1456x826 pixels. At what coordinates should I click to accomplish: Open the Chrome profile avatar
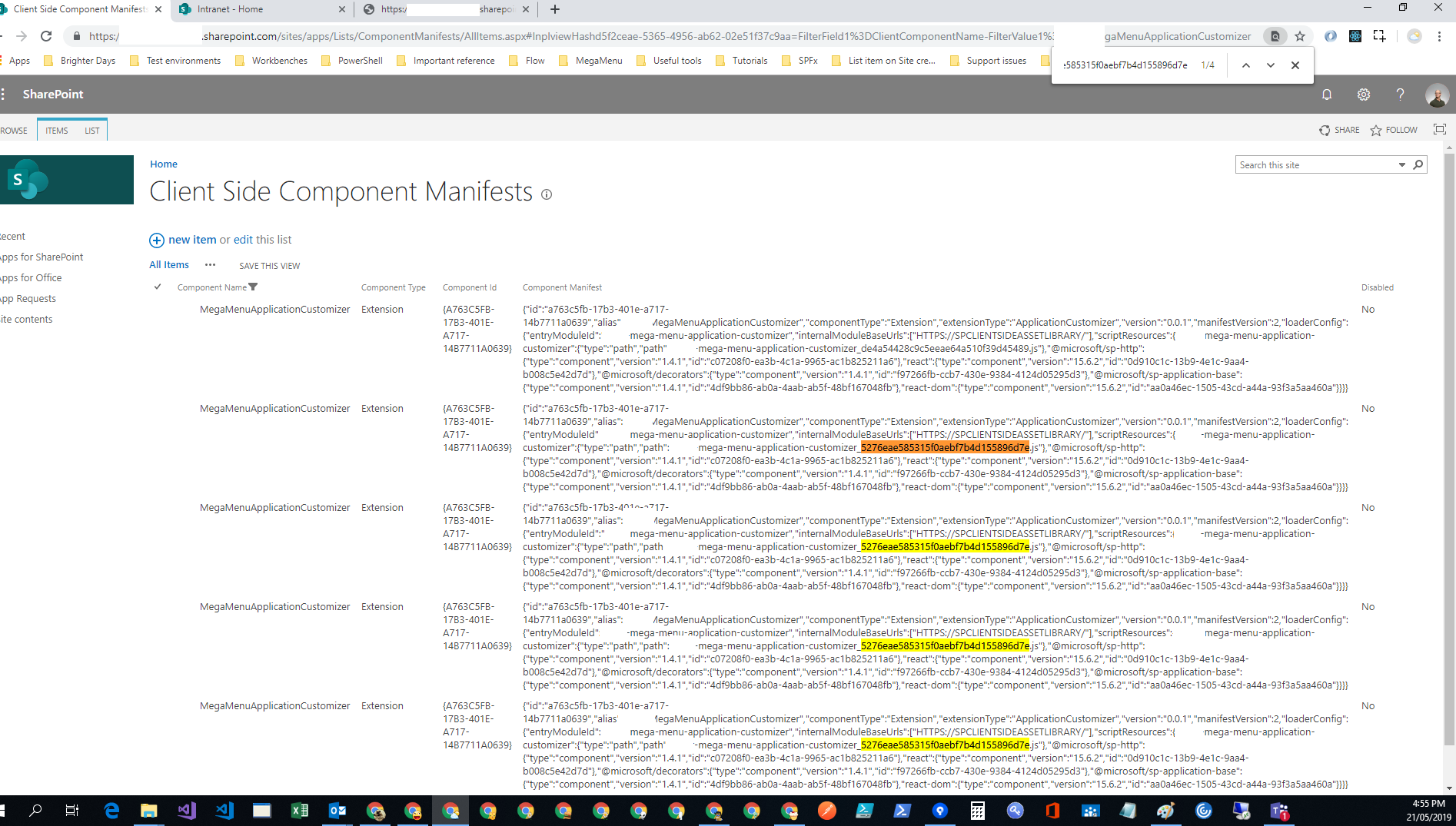1414,36
